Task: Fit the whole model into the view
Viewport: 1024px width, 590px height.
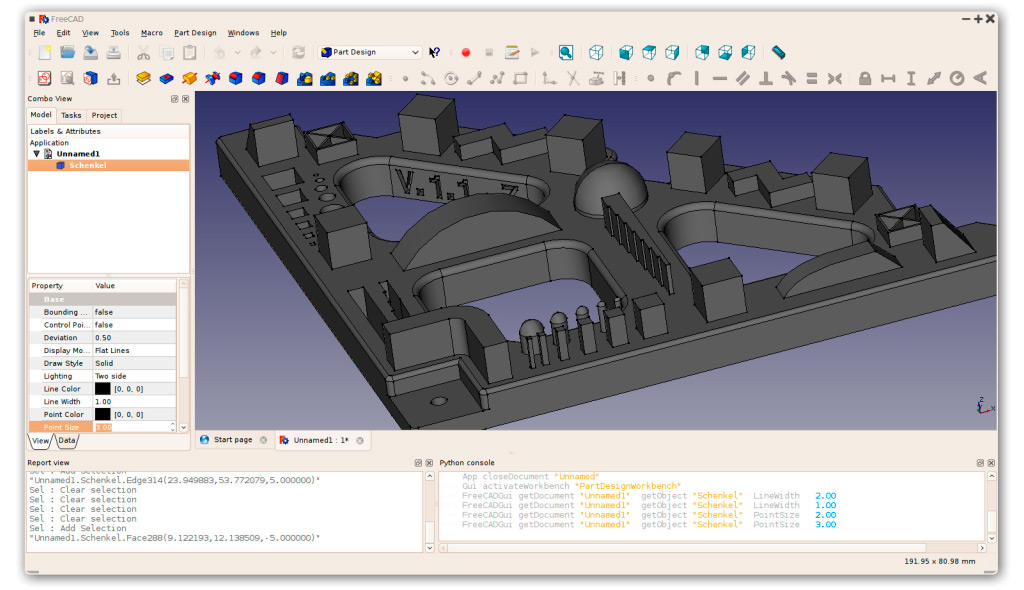Action: click(566, 52)
